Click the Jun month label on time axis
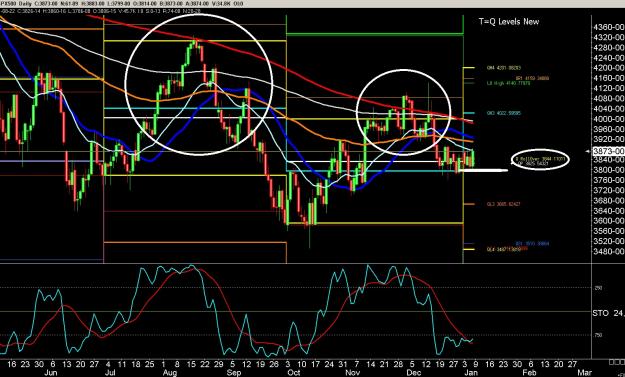The width and height of the screenshot is (625, 377). coord(51,373)
